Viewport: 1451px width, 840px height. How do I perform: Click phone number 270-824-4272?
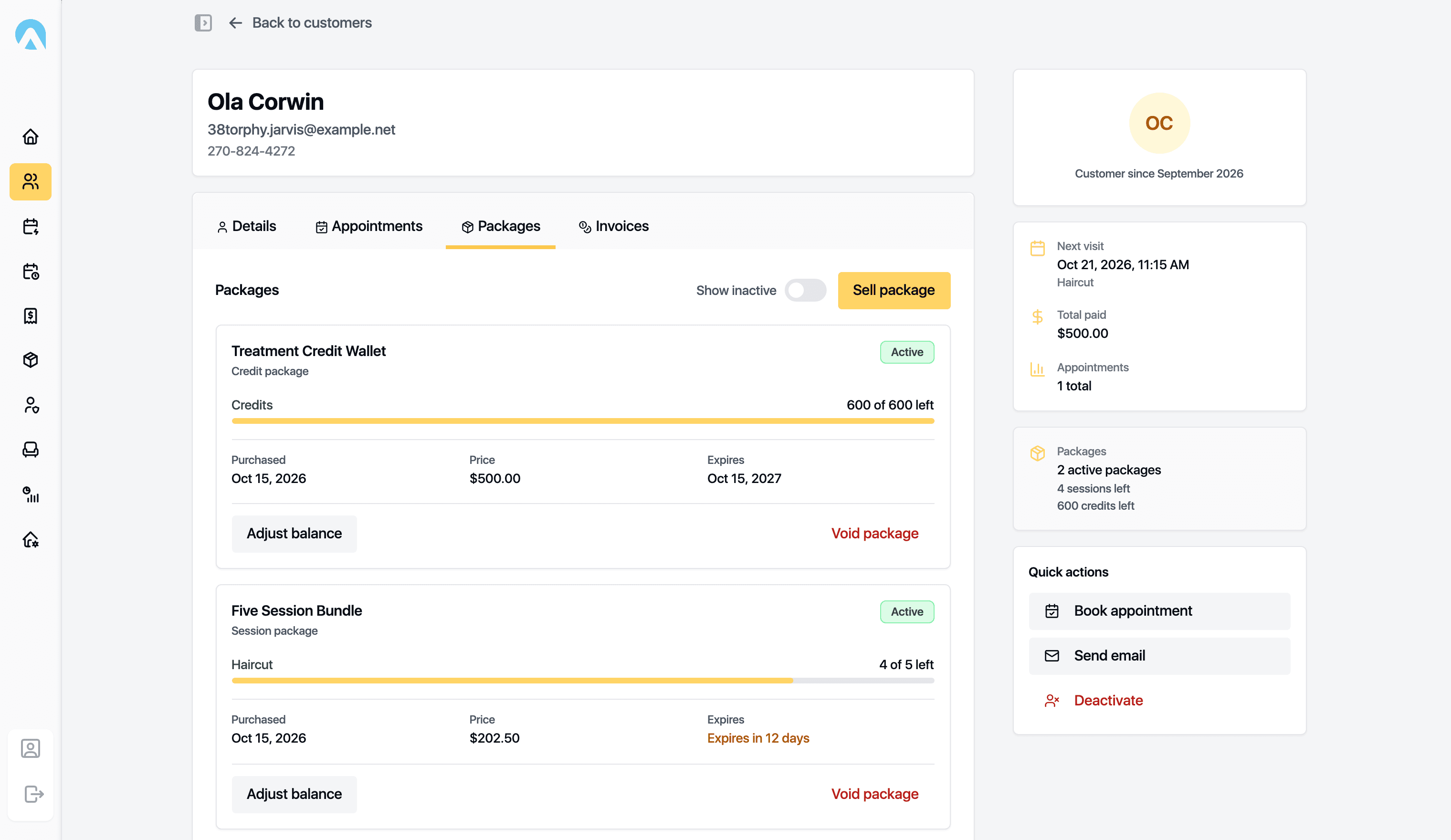251,151
